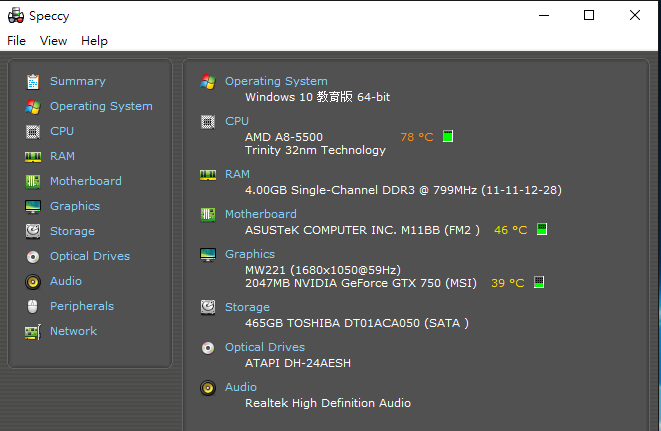The width and height of the screenshot is (661, 431).
Task: Open the Optical Drives heading link in summary
Action: click(x=265, y=347)
